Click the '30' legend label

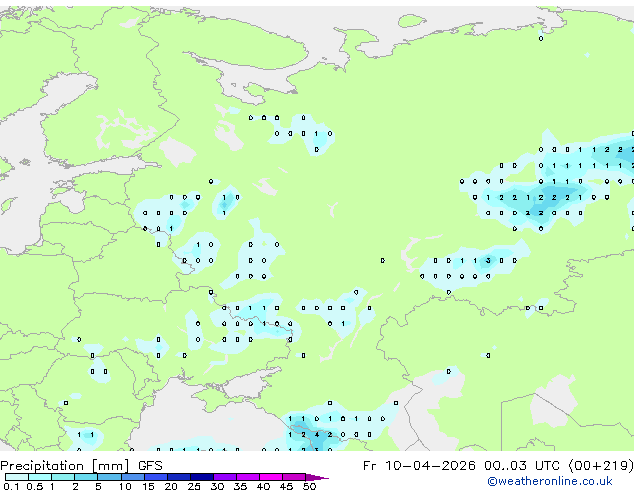217,486
